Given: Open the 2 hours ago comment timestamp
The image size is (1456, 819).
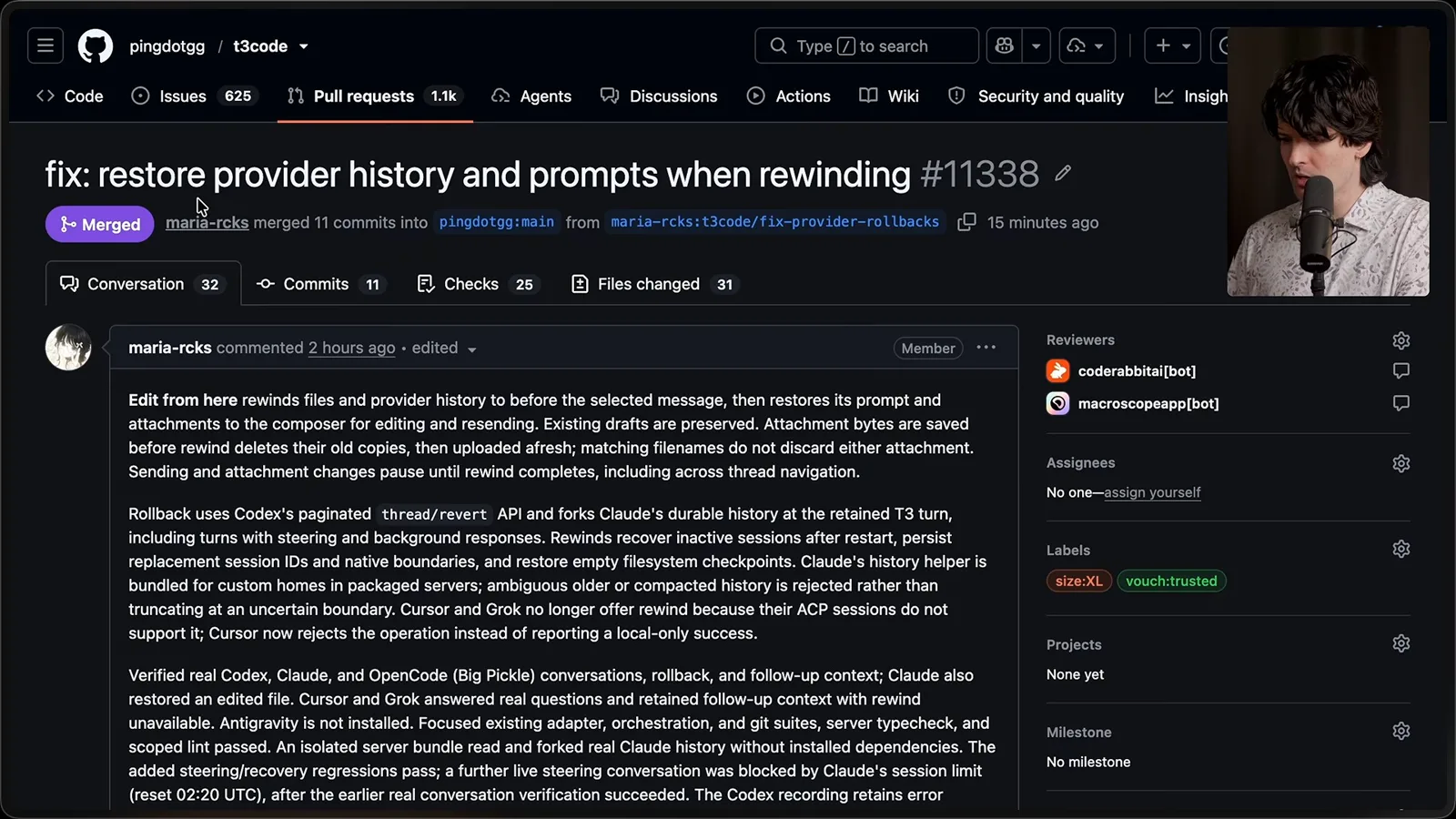Looking at the screenshot, I should pyautogui.click(x=351, y=348).
